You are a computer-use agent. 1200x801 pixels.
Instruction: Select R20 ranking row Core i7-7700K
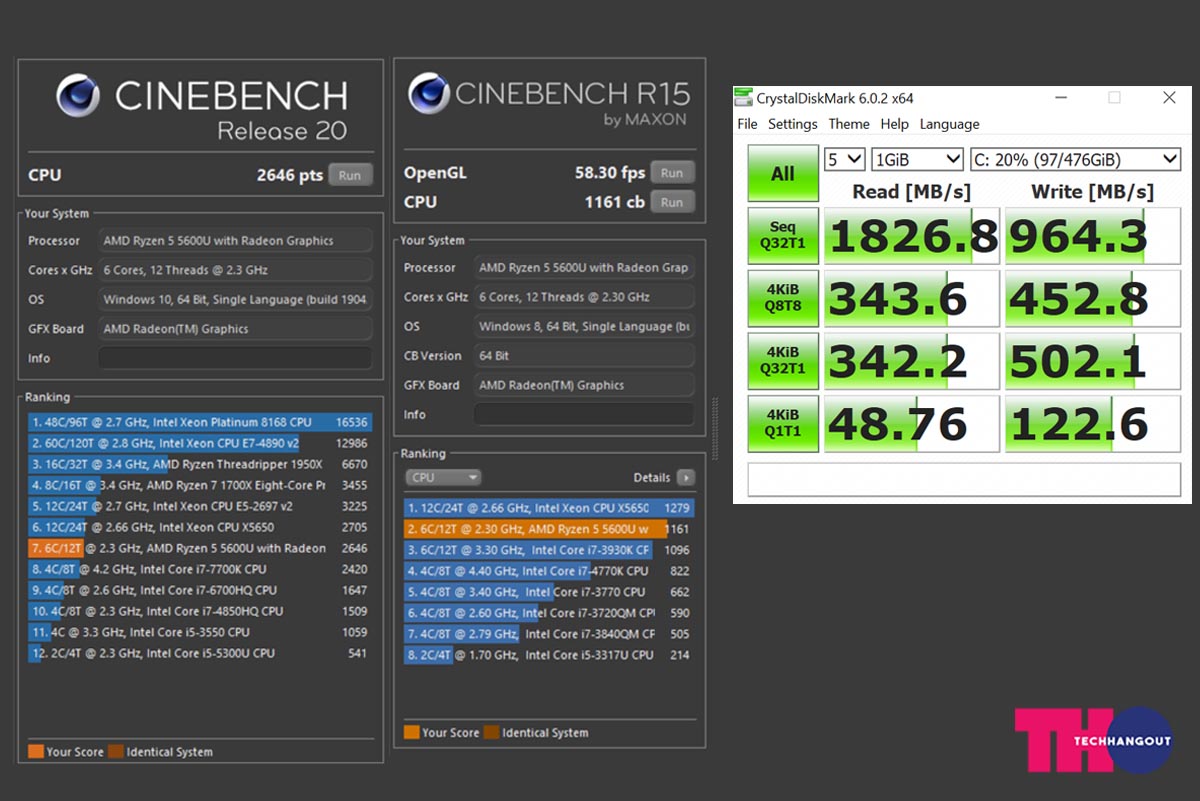coord(200,569)
